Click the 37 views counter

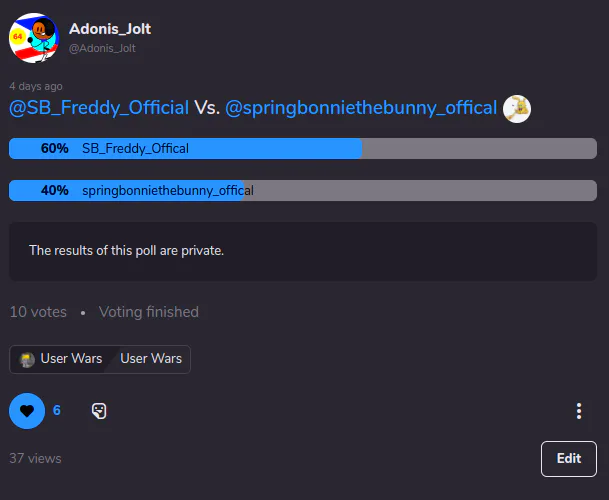35,458
